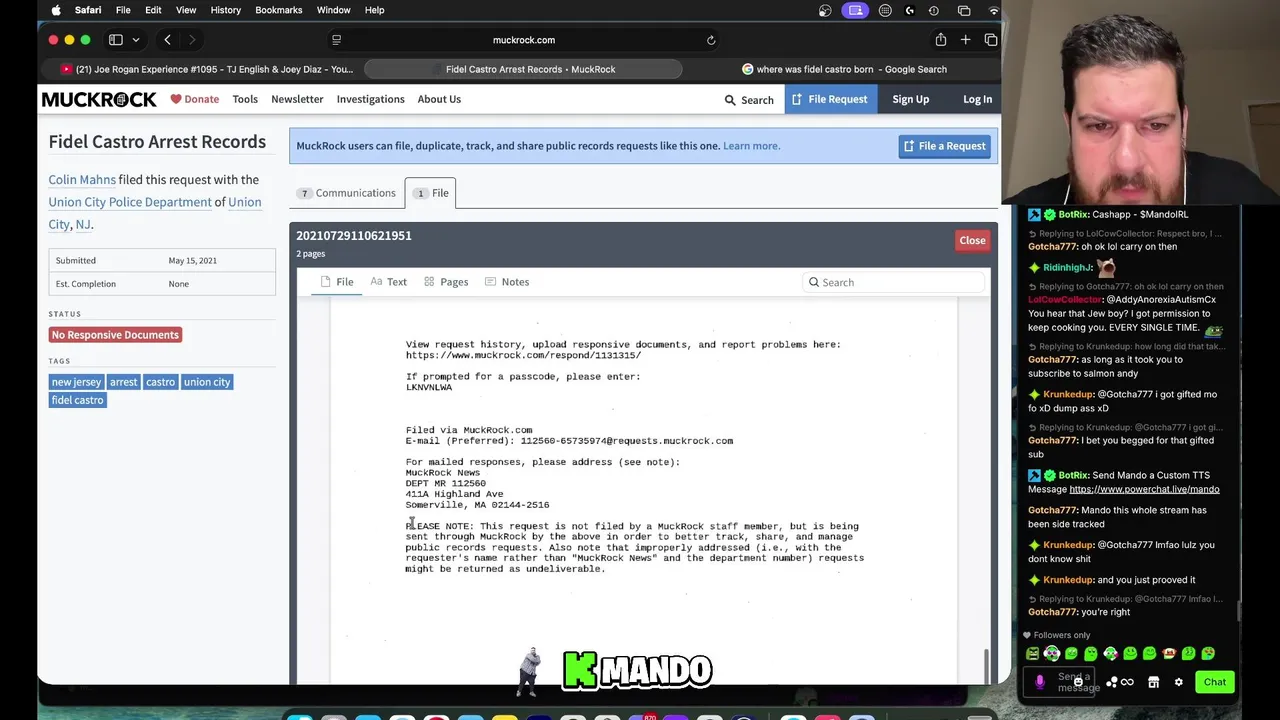Image resolution: width=1280 pixels, height=720 pixels.
Task: Open the Bookmarks menu
Action: point(278,10)
